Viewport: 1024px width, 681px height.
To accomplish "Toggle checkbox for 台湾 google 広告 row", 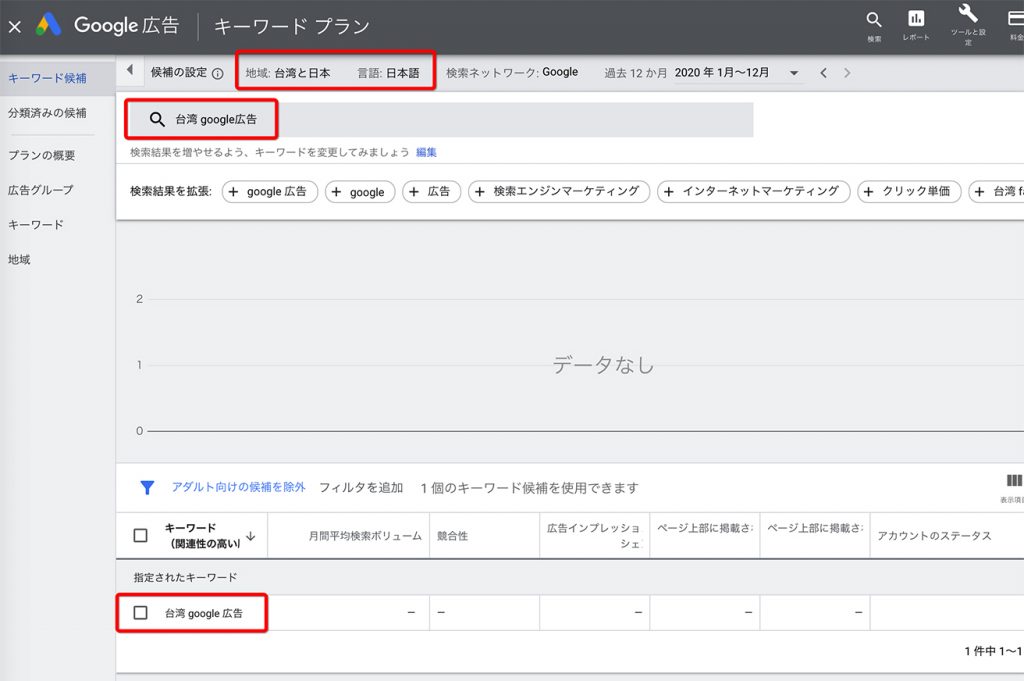I will point(140,612).
